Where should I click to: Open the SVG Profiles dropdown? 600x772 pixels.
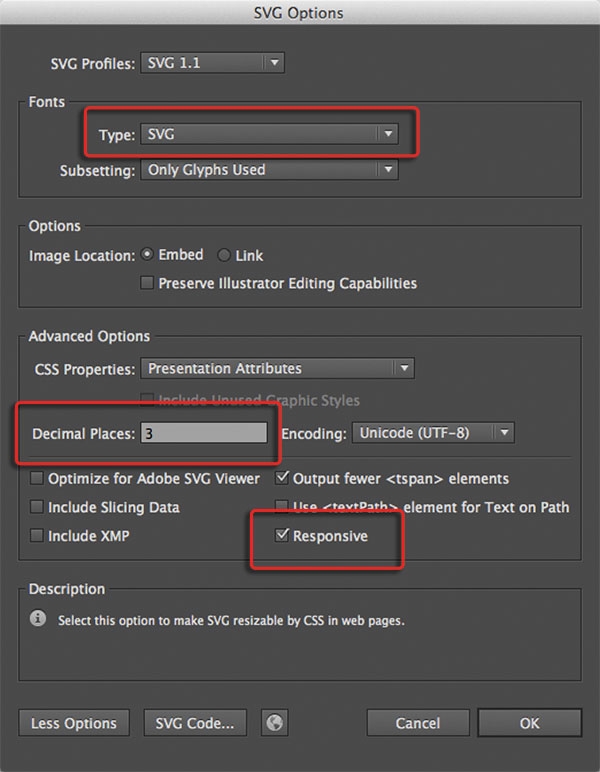(212, 63)
